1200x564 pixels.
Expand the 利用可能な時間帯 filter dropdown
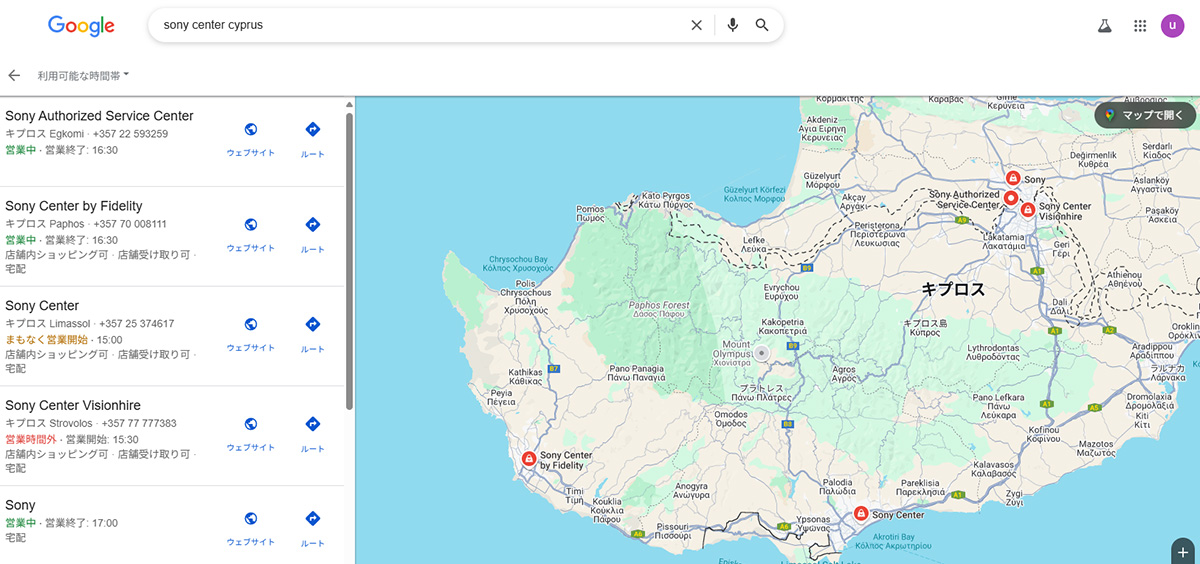pos(84,75)
